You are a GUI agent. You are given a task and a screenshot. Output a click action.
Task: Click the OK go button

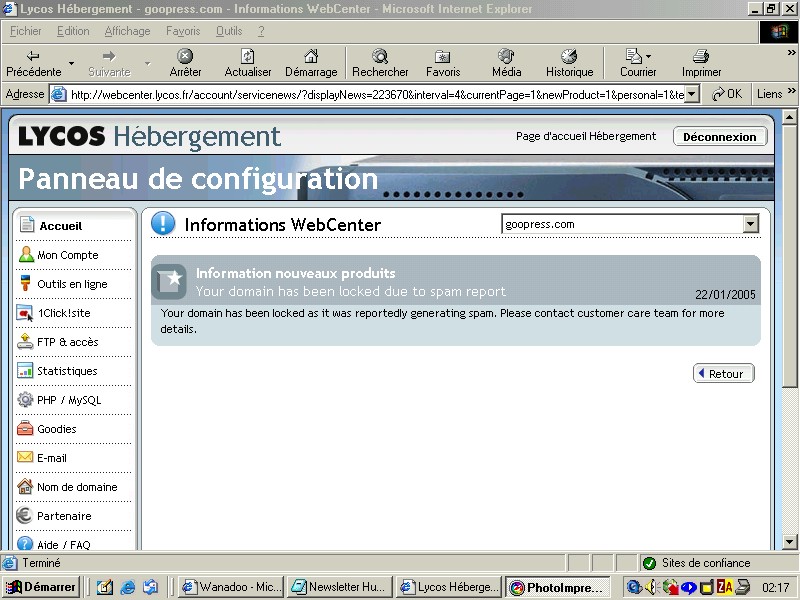pos(727,94)
